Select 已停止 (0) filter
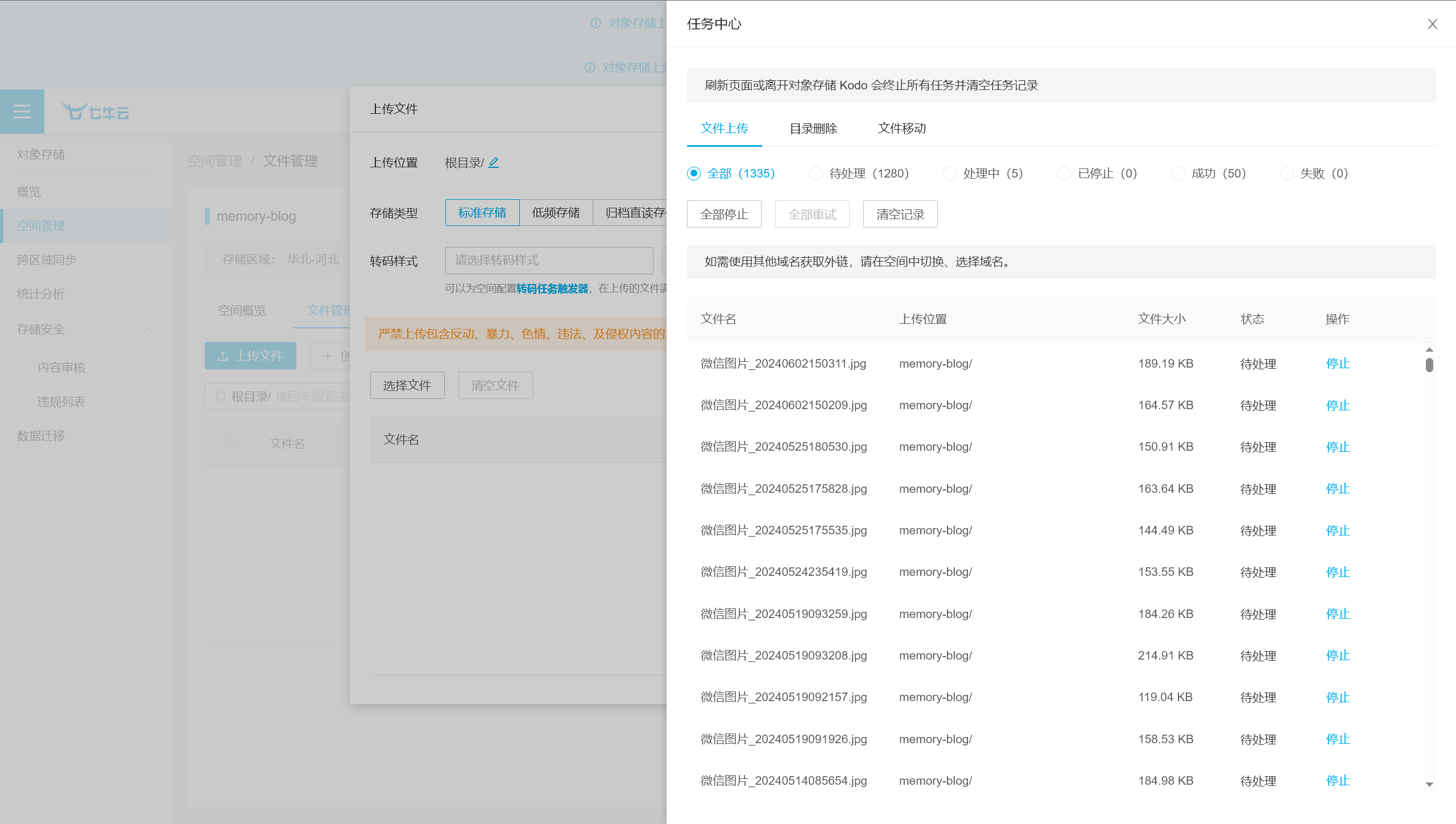 1098,174
